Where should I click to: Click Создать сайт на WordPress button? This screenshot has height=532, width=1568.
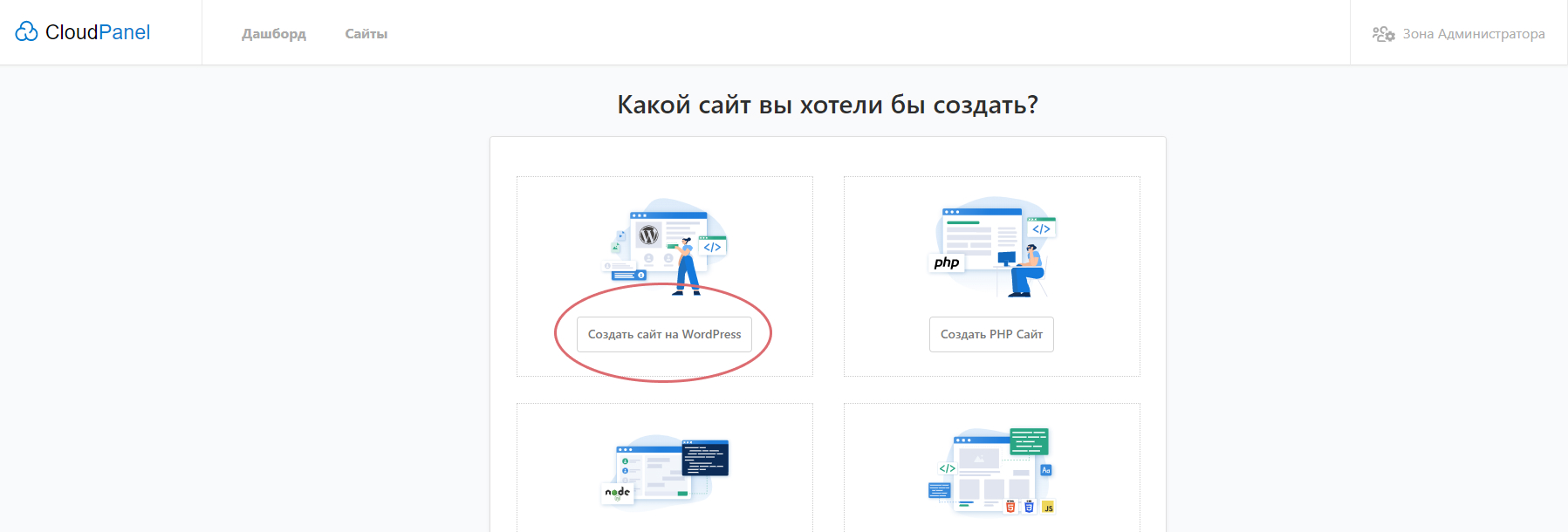pos(664,334)
